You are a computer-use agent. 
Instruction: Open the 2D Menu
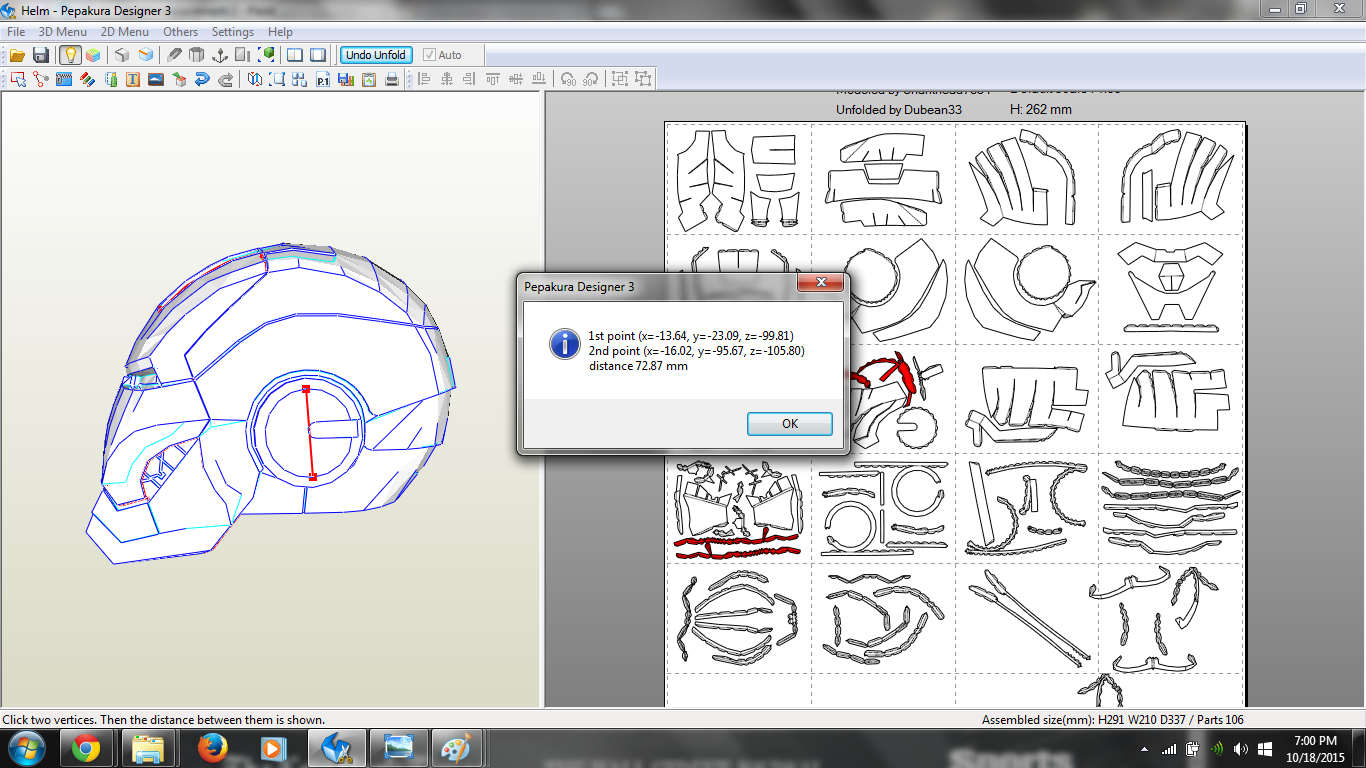click(x=125, y=32)
